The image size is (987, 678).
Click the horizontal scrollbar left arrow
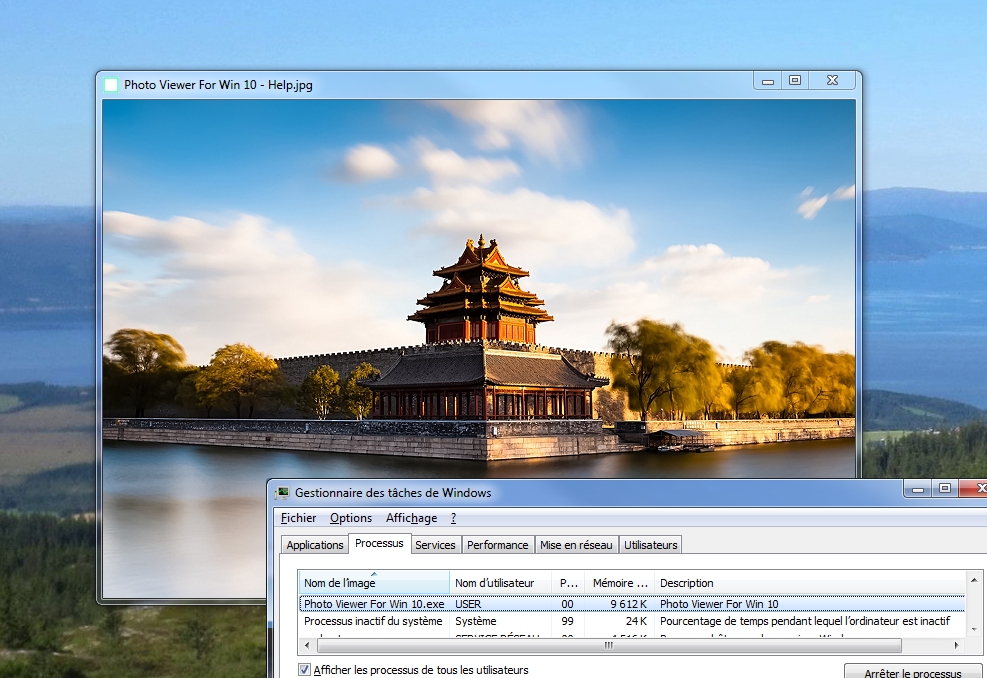pyautogui.click(x=307, y=645)
